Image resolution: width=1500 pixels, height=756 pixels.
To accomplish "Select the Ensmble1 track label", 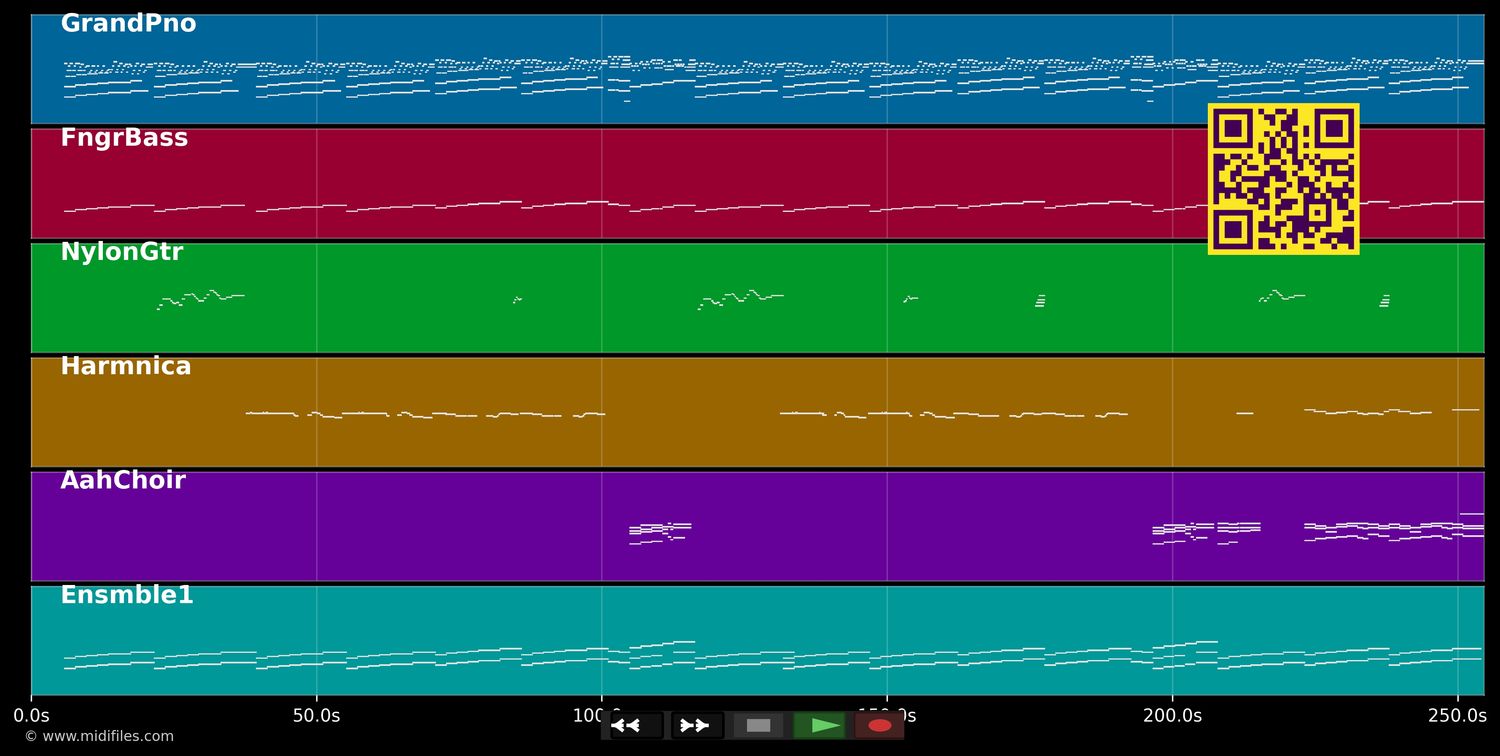I will tap(127, 595).
